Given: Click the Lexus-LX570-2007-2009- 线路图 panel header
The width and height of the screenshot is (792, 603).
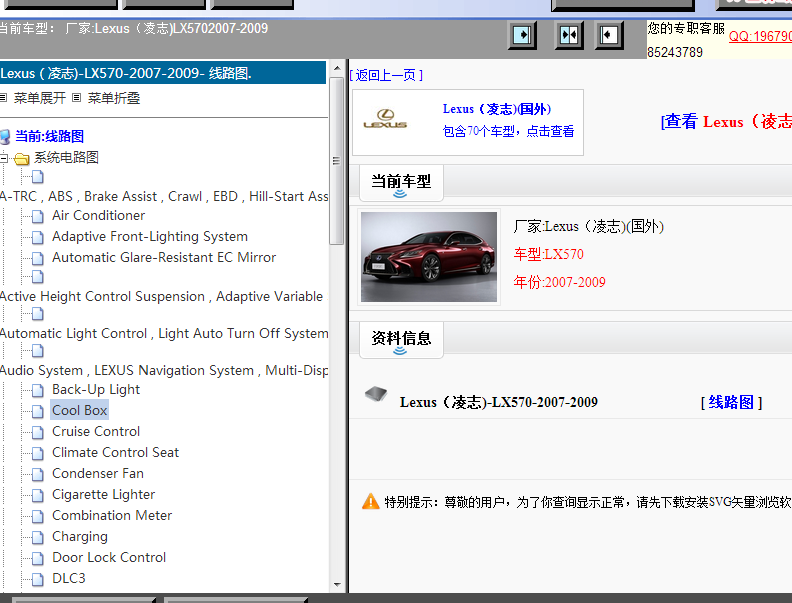Looking at the screenshot, I should 163,73.
